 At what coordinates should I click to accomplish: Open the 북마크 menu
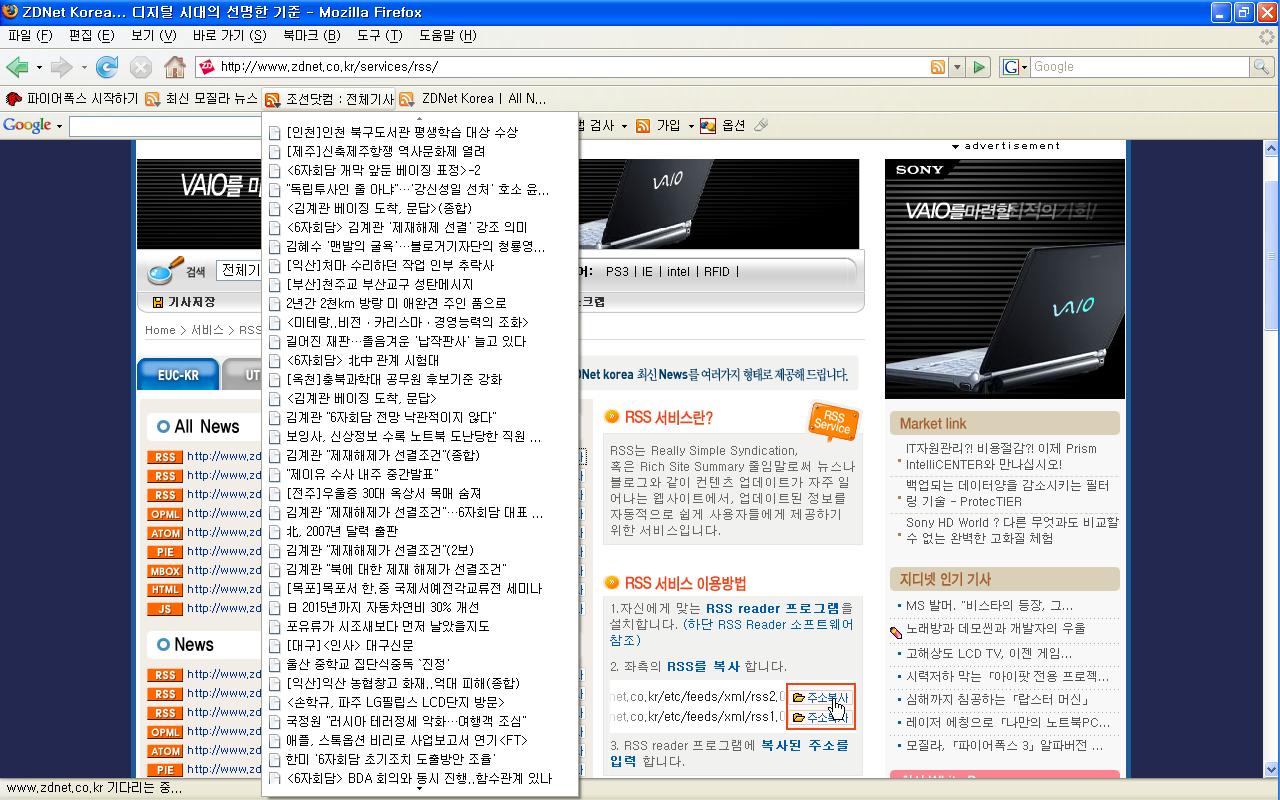pyautogui.click(x=313, y=35)
